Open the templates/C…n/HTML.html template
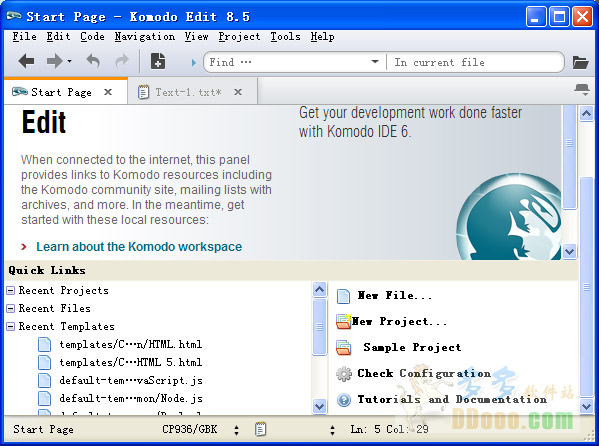The height and width of the screenshot is (446, 599). click(131, 344)
